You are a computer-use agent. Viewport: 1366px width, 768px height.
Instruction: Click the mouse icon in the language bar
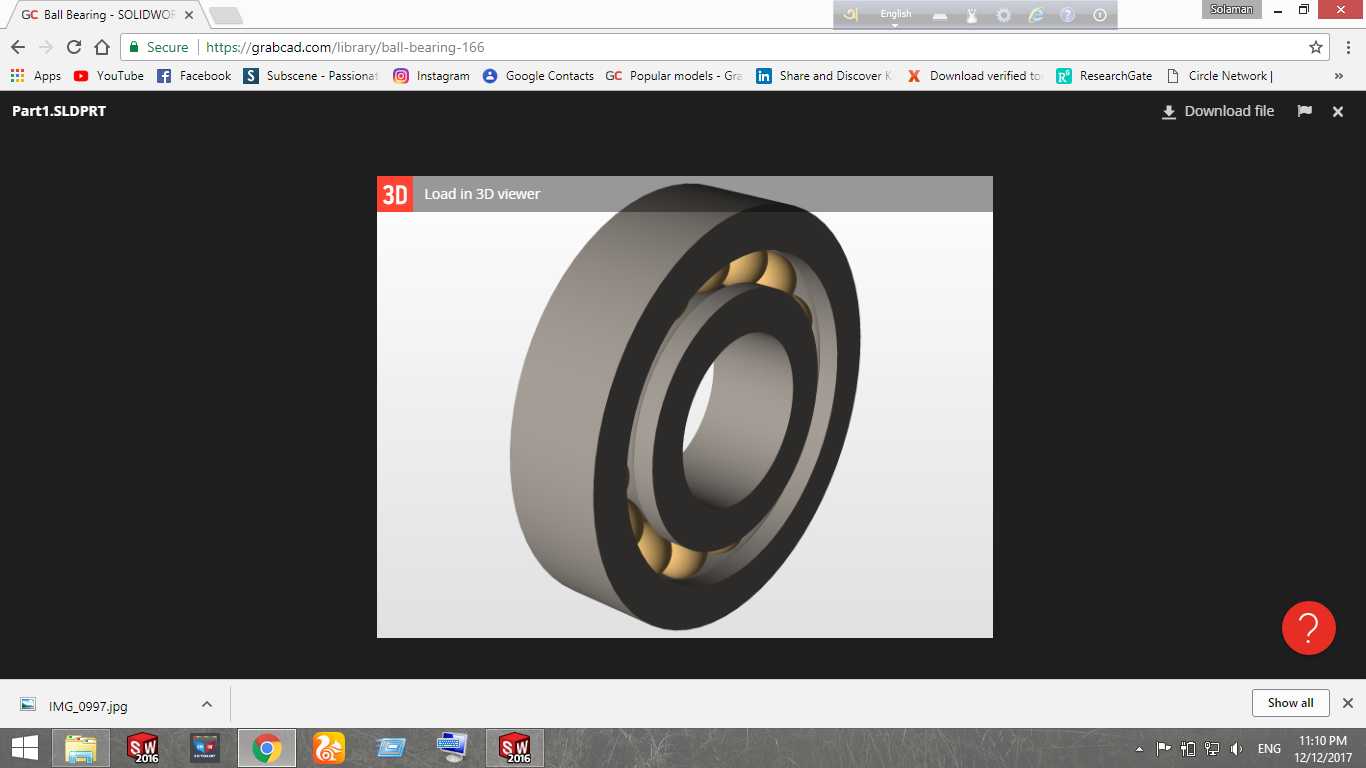click(970, 15)
